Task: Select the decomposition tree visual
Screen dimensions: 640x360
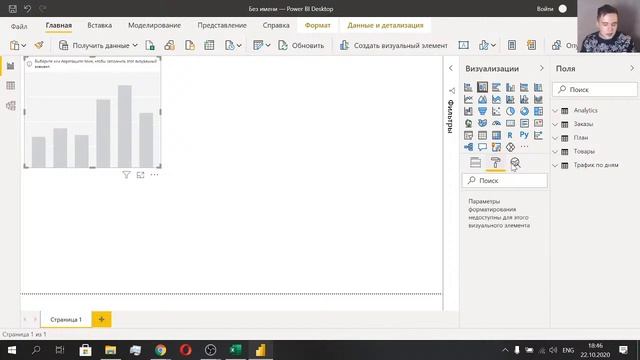Action: 468,147
